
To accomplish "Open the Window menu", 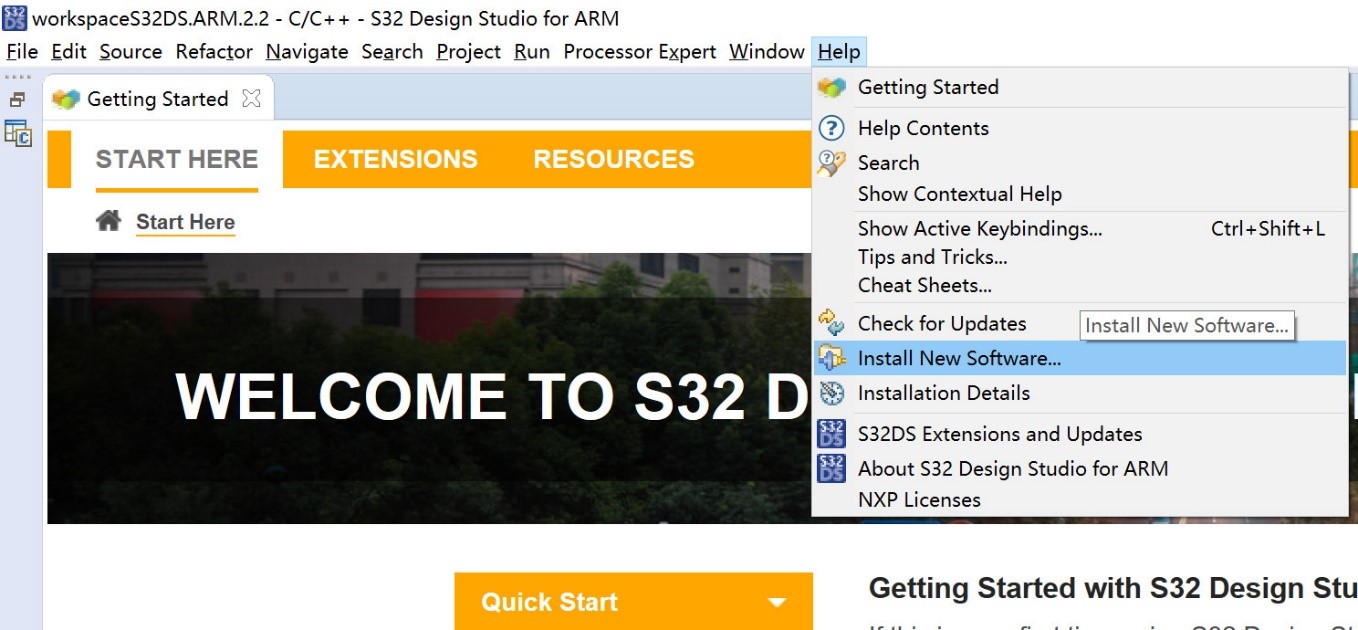I will [767, 51].
